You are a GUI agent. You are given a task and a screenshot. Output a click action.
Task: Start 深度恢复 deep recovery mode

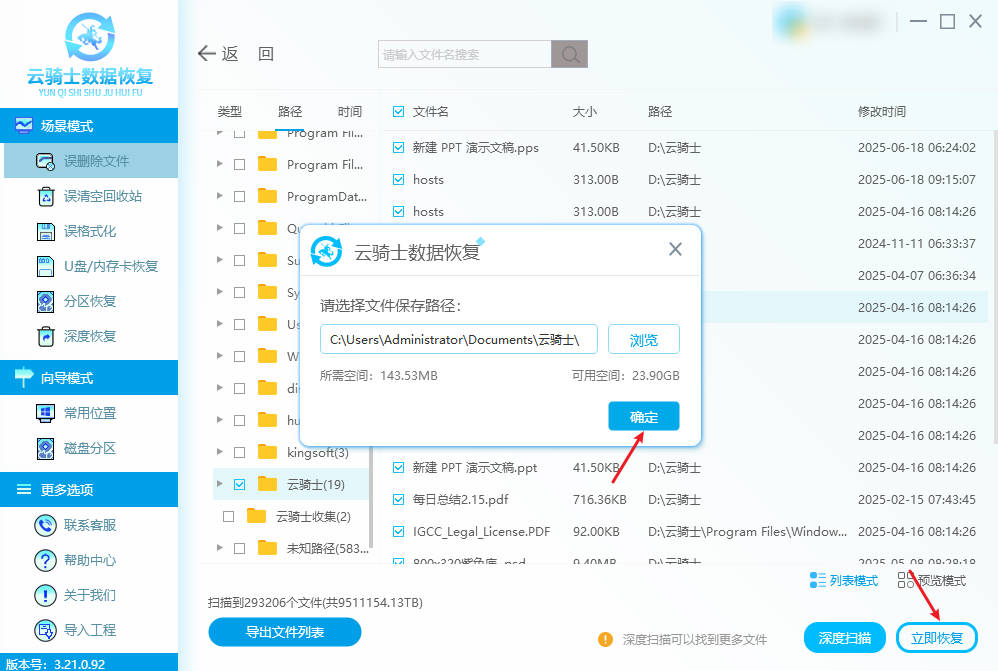[45, 336]
